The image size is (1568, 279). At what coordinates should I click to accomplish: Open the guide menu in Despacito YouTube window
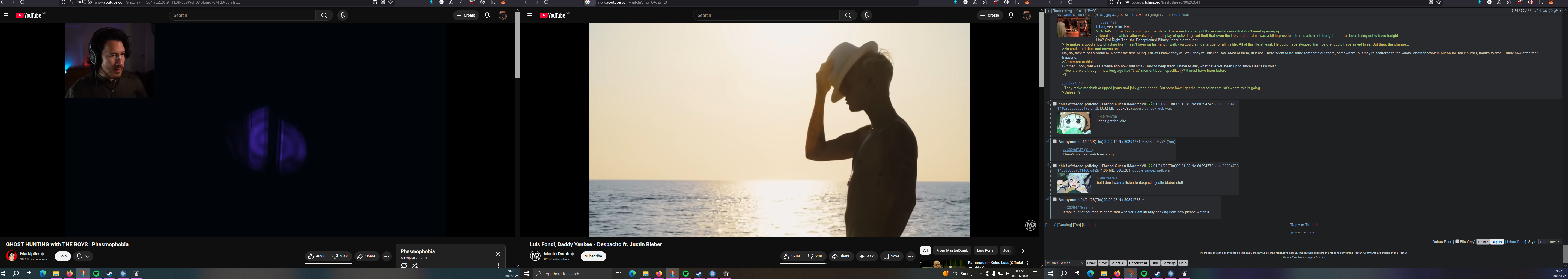[530, 15]
